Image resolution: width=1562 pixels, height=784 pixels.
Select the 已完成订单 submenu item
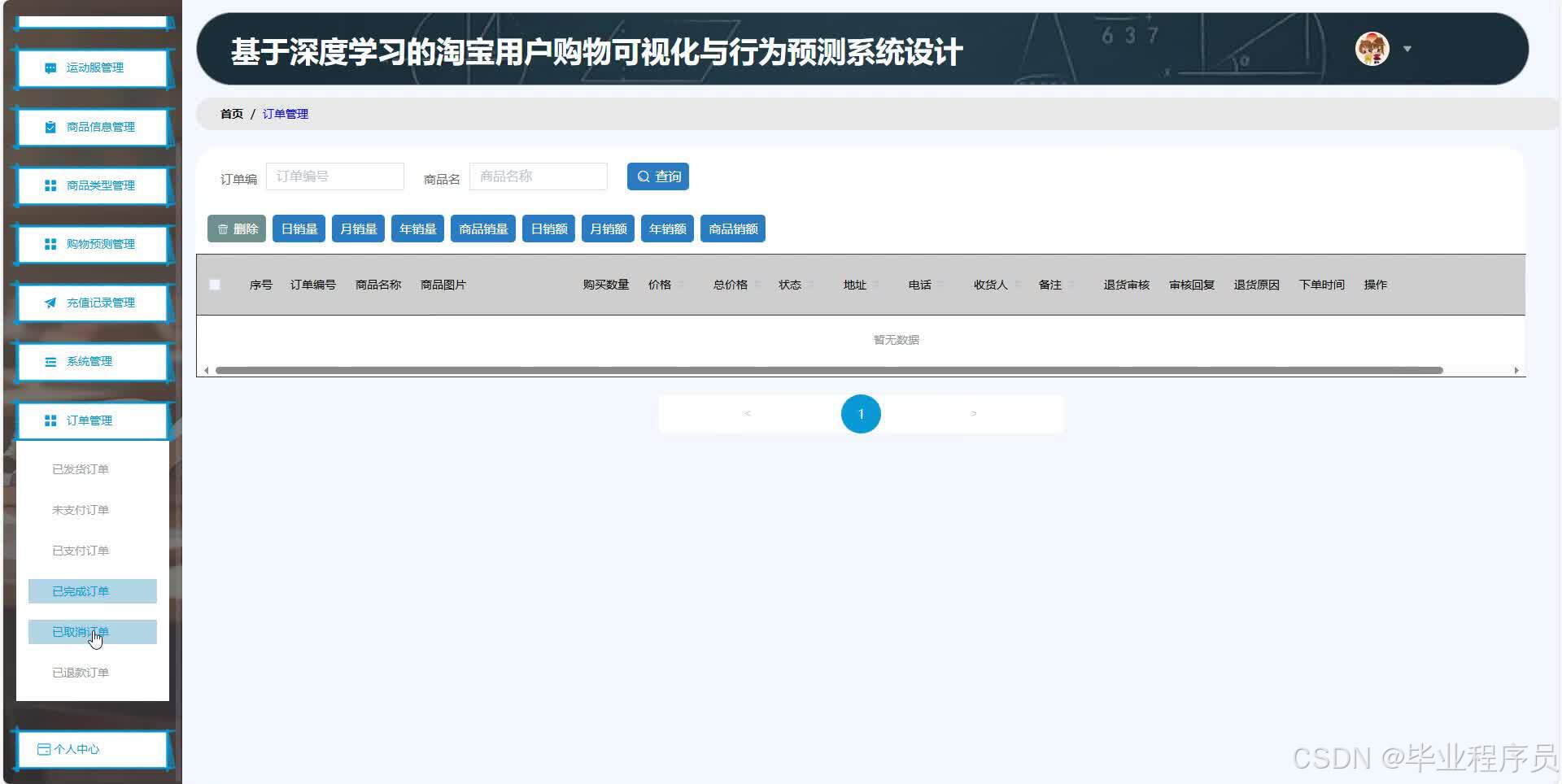pyautogui.click(x=92, y=591)
